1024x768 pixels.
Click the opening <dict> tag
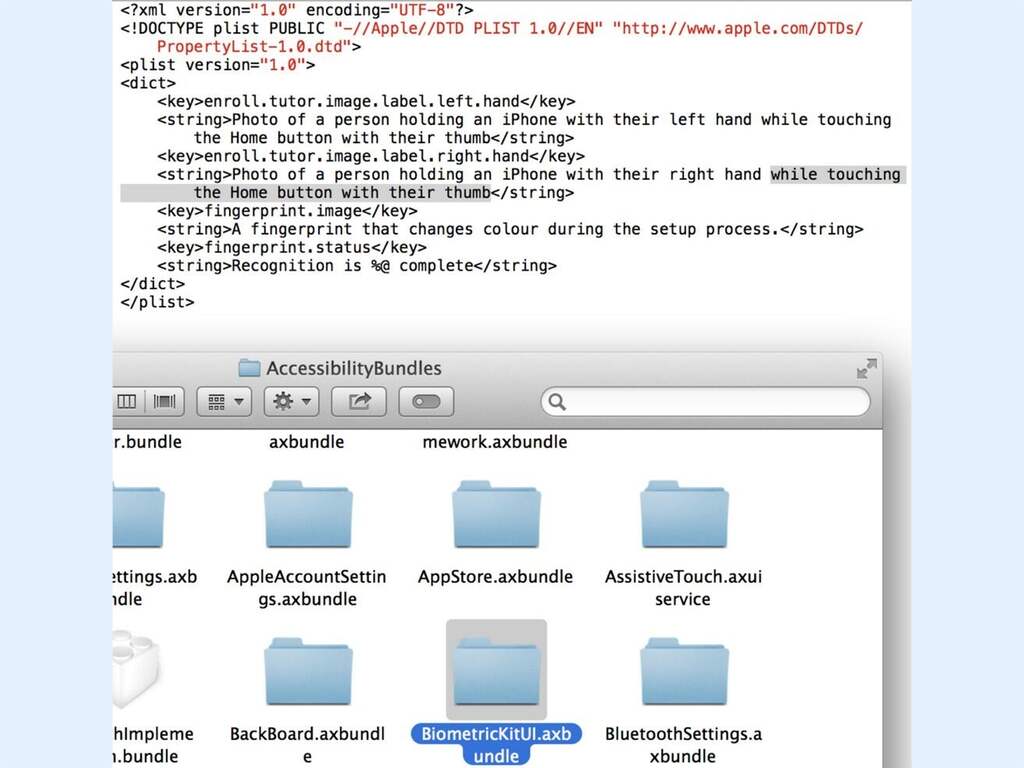tap(148, 83)
